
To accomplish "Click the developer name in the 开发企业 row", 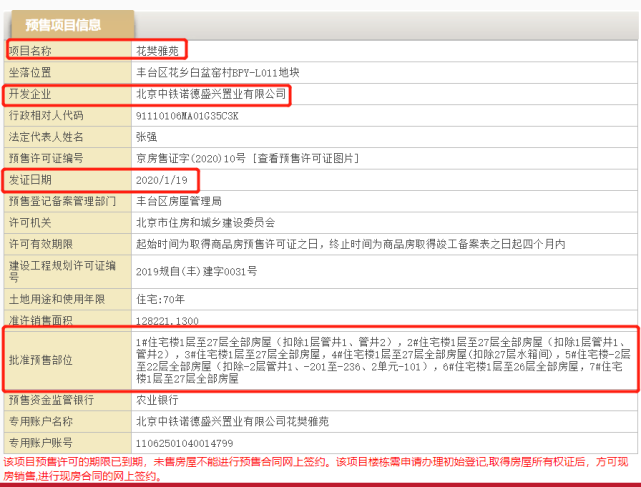I will tap(210, 94).
